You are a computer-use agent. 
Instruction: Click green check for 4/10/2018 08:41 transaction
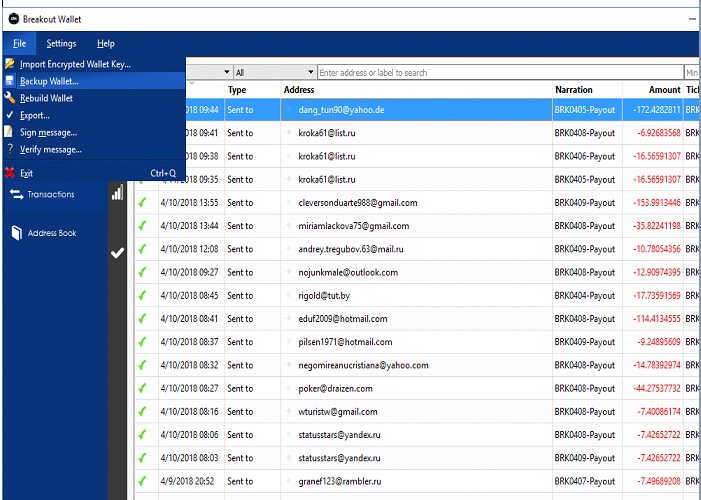(x=142, y=319)
